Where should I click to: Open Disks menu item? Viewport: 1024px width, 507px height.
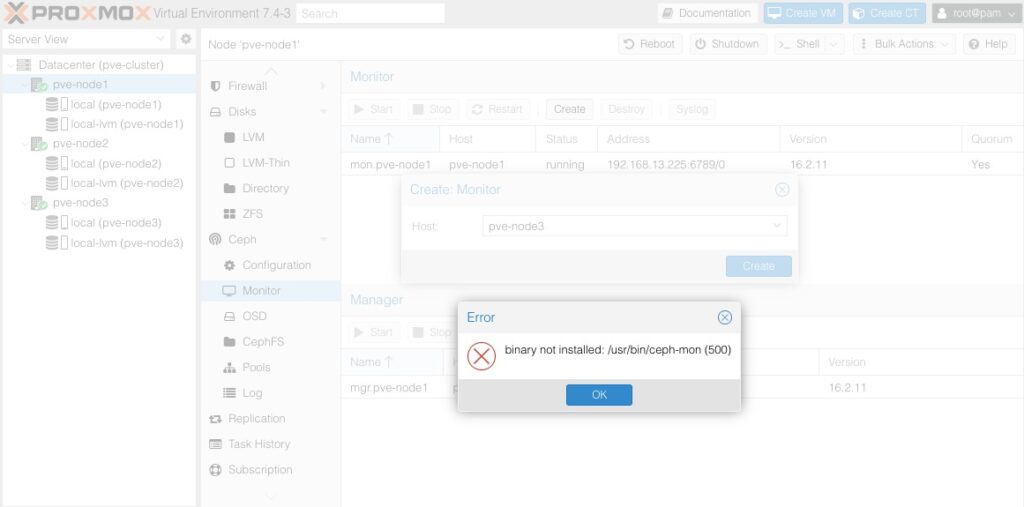(242, 112)
